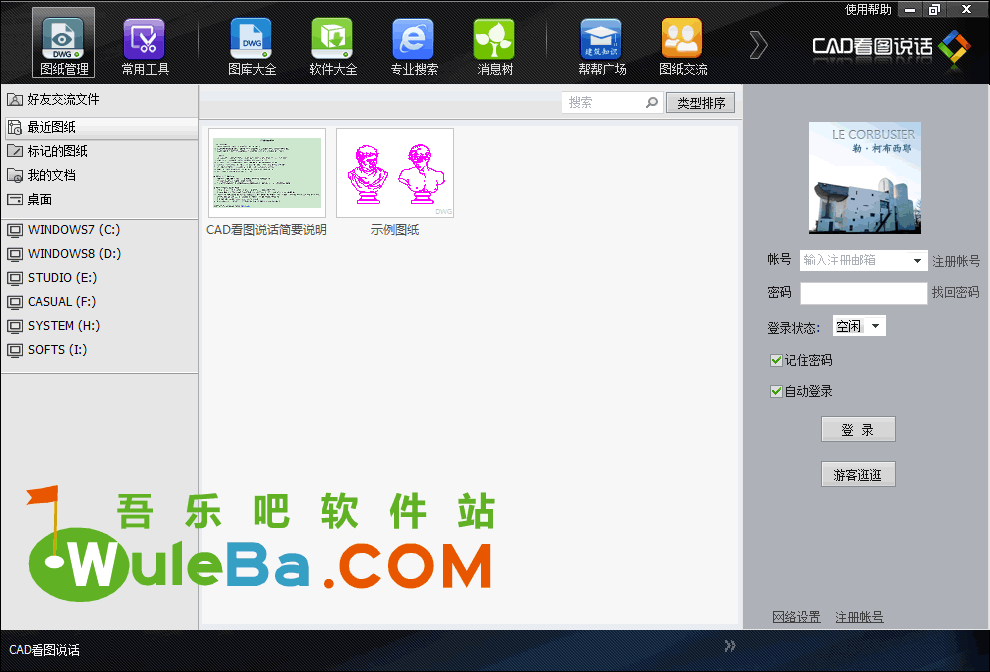Toggle the 记住密码 checkbox
Screen dimensions: 990x672
coord(777,361)
